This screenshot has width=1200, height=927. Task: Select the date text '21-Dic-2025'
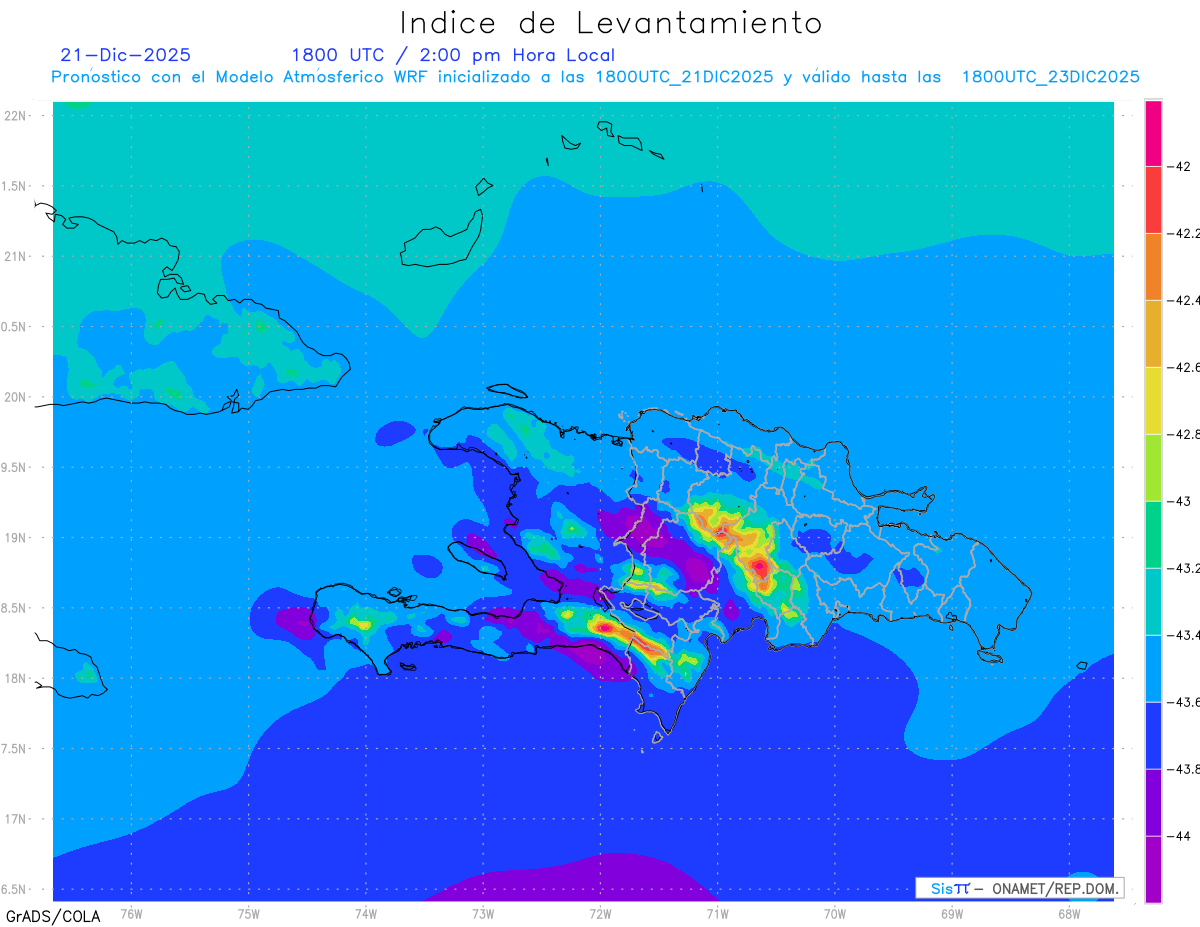pyautogui.click(x=126, y=55)
